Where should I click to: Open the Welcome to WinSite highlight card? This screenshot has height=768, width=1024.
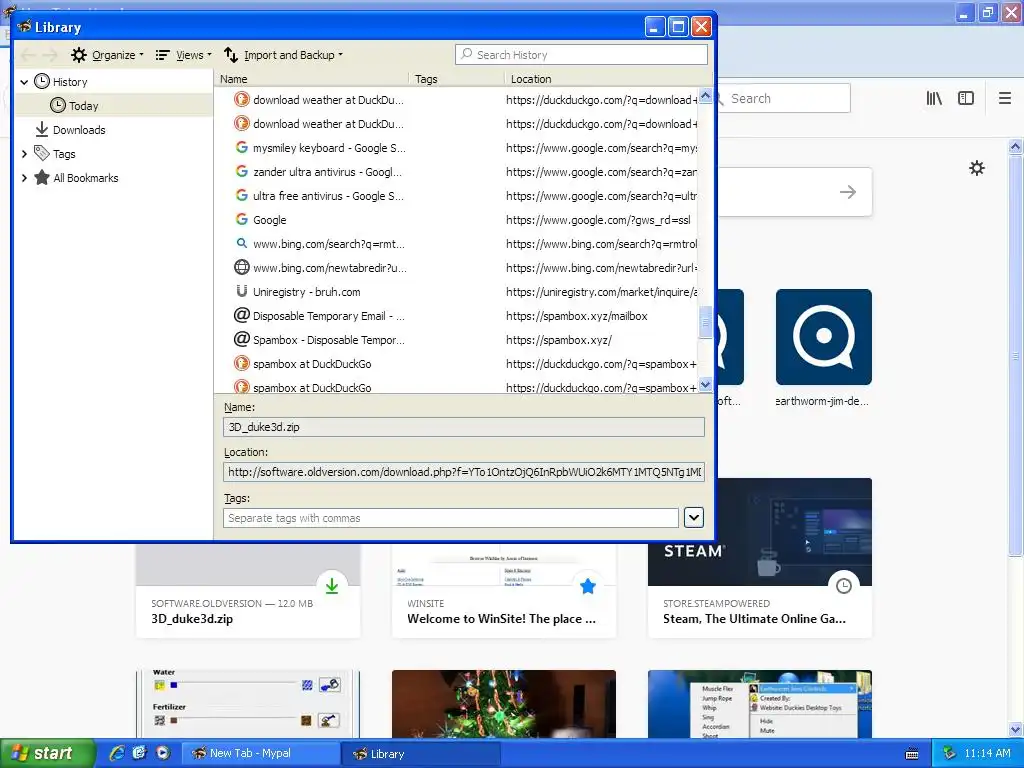[504, 591]
